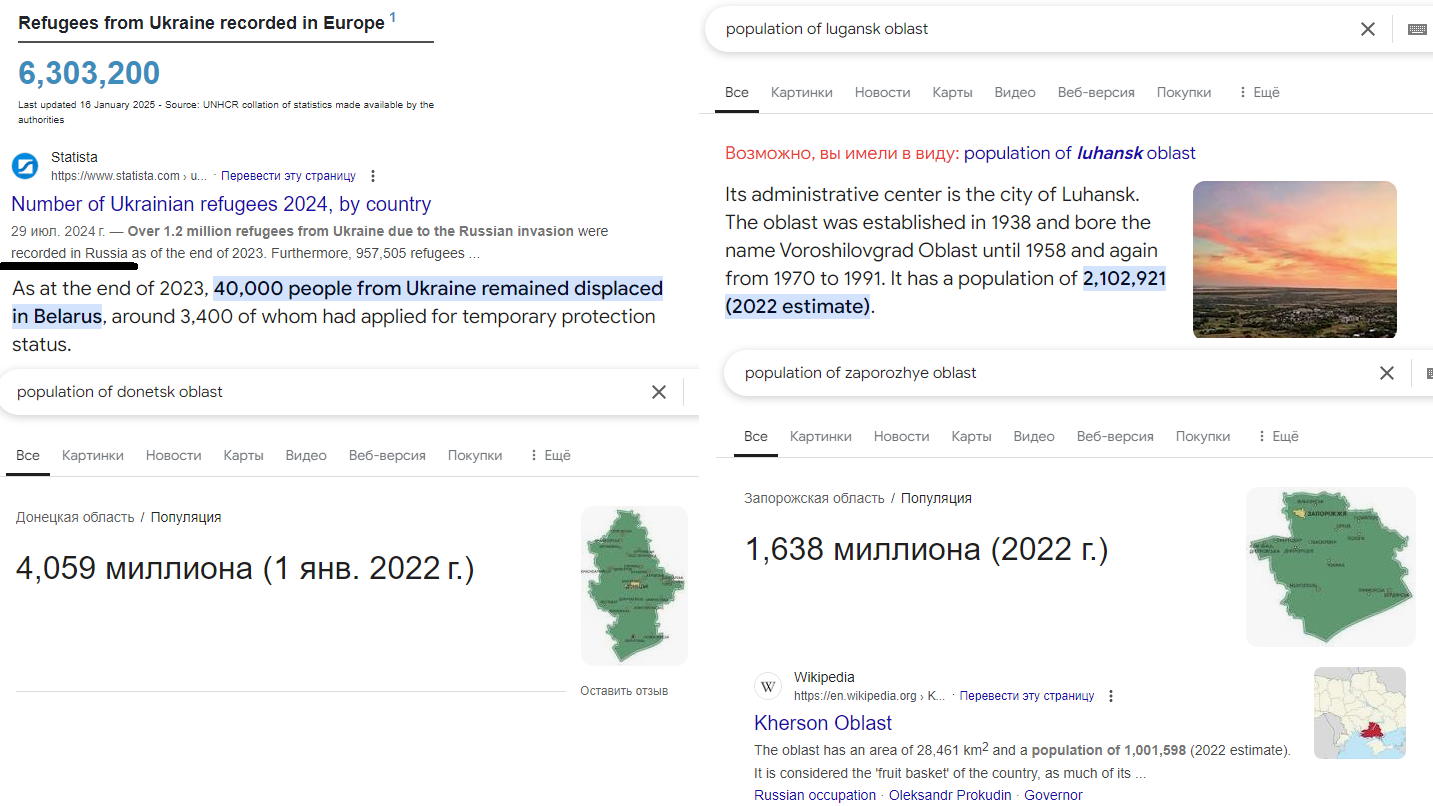Open the Luhansk sunset landscape photo
The image size is (1433, 806).
[1295, 260]
